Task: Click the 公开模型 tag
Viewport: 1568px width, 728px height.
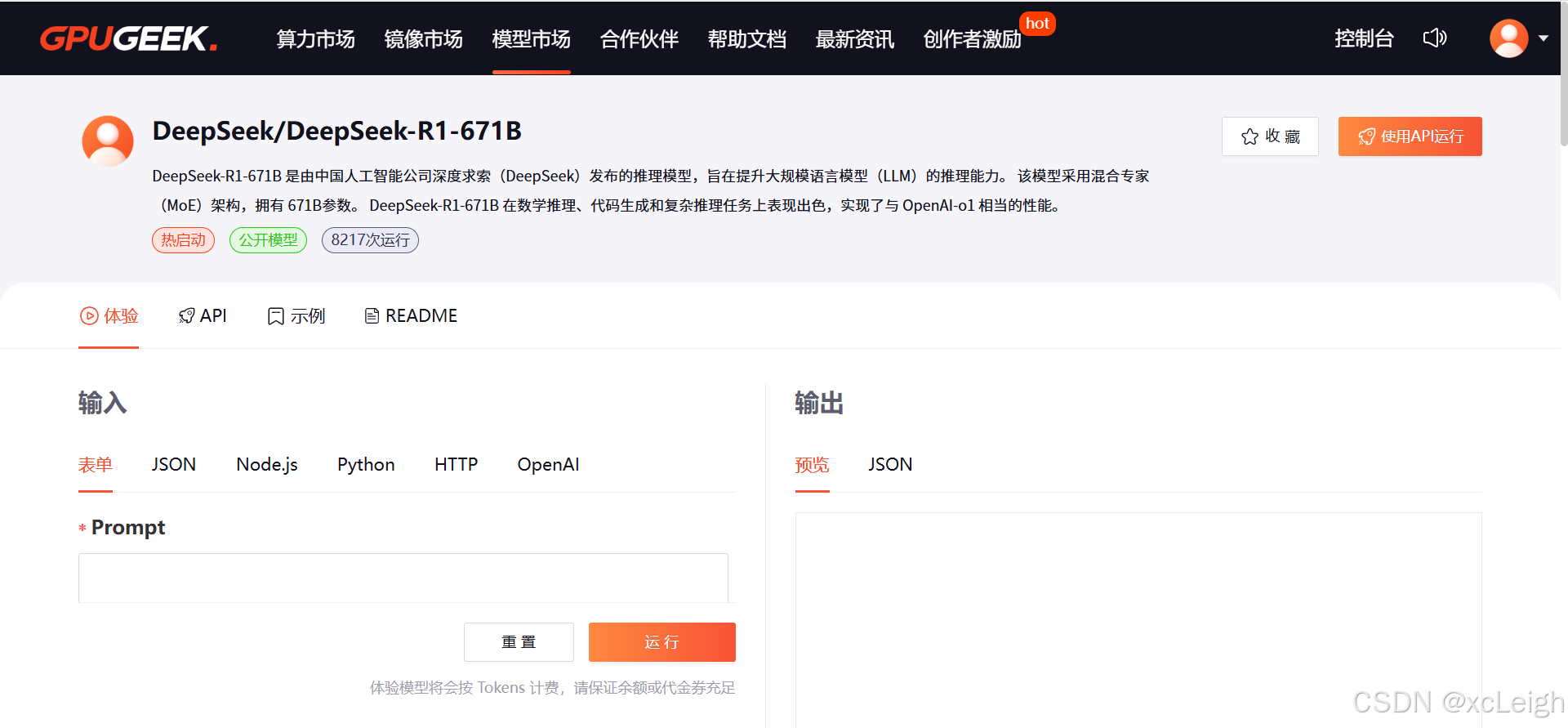Action: tap(268, 240)
